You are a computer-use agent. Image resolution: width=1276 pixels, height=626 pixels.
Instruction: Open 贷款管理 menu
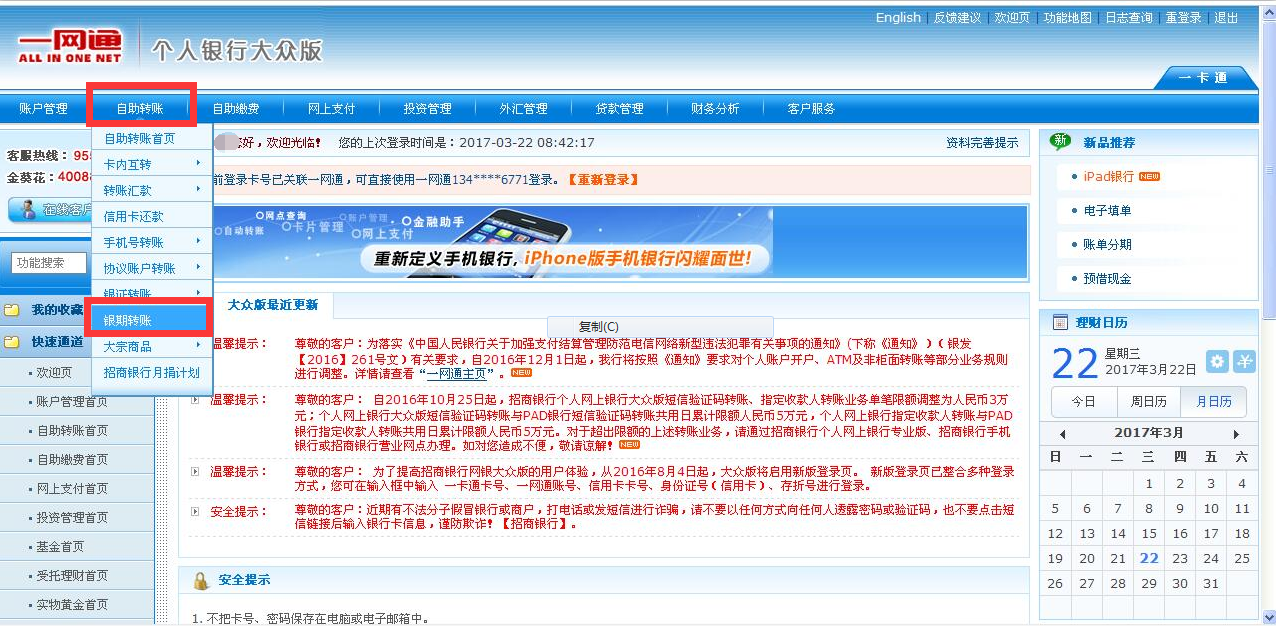pyautogui.click(x=620, y=108)
